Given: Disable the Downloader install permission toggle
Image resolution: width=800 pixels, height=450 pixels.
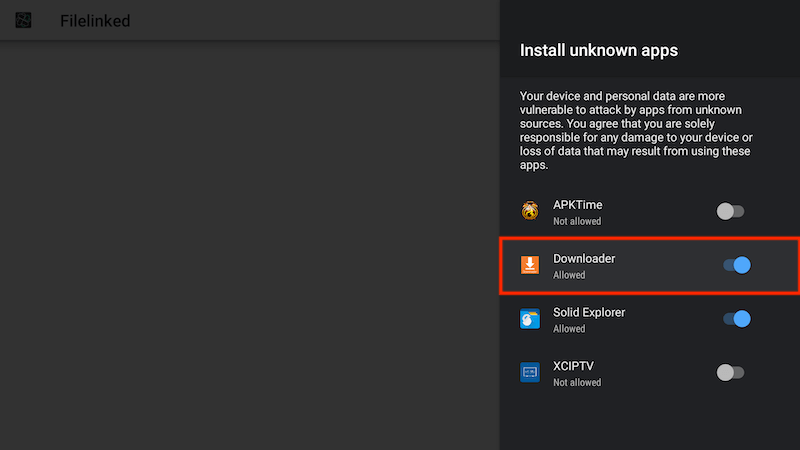Looking at the screenshot, I should [x=737, y=265].
